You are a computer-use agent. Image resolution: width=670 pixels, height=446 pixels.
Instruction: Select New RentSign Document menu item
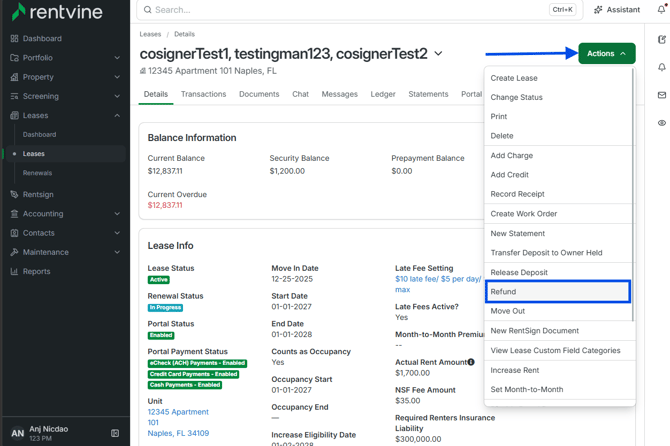[x=558, y=331]
